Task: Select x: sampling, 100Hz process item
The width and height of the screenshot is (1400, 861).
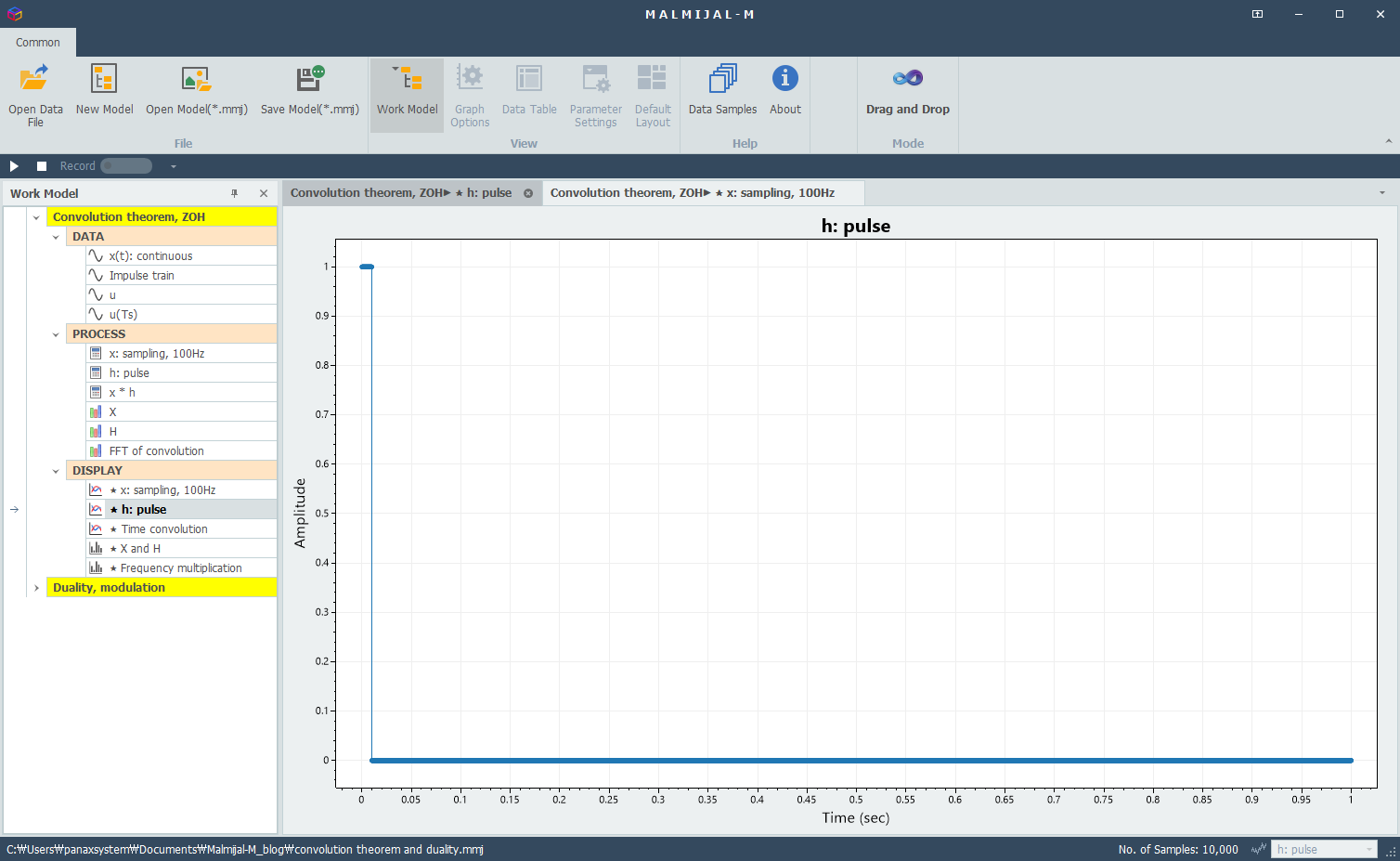Action: [x=181, y=354]
